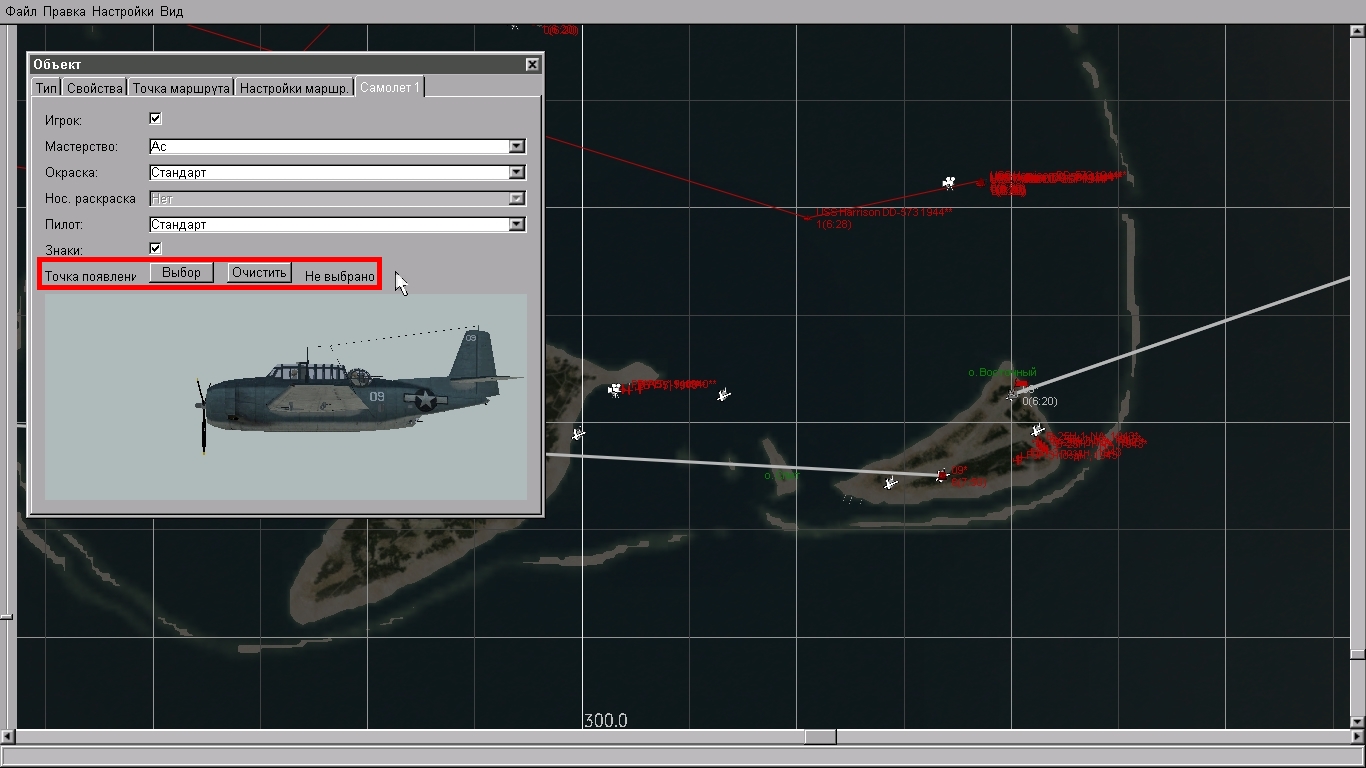The image size is (1366, 768).
Task: Click the Точка появлени label
Action: click(90, 276)
